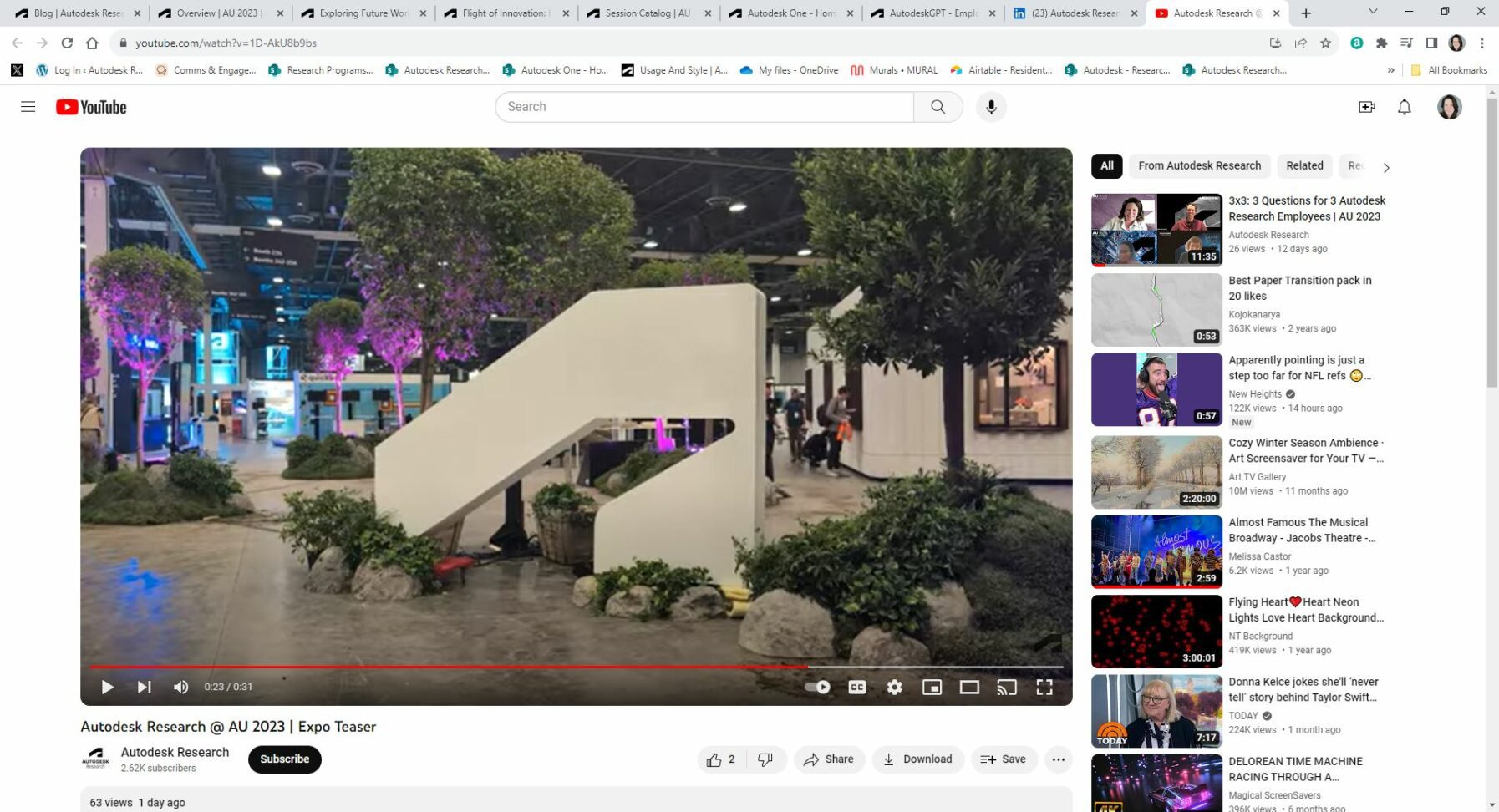Like the video

[x=716, y=759]
